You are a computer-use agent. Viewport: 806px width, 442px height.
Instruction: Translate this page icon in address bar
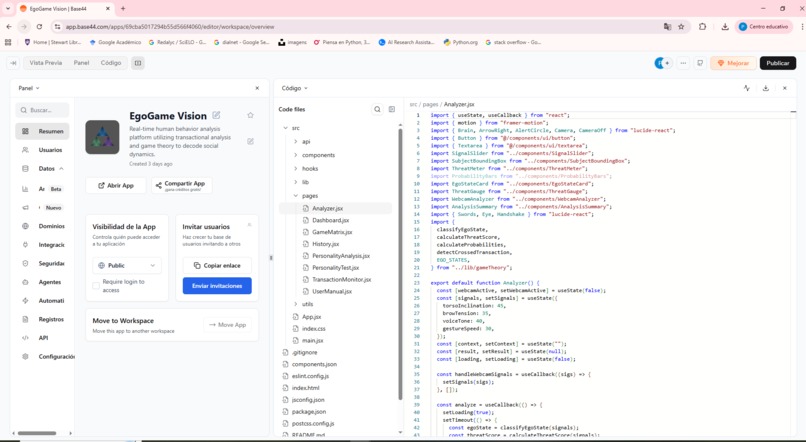coord(667,27)
